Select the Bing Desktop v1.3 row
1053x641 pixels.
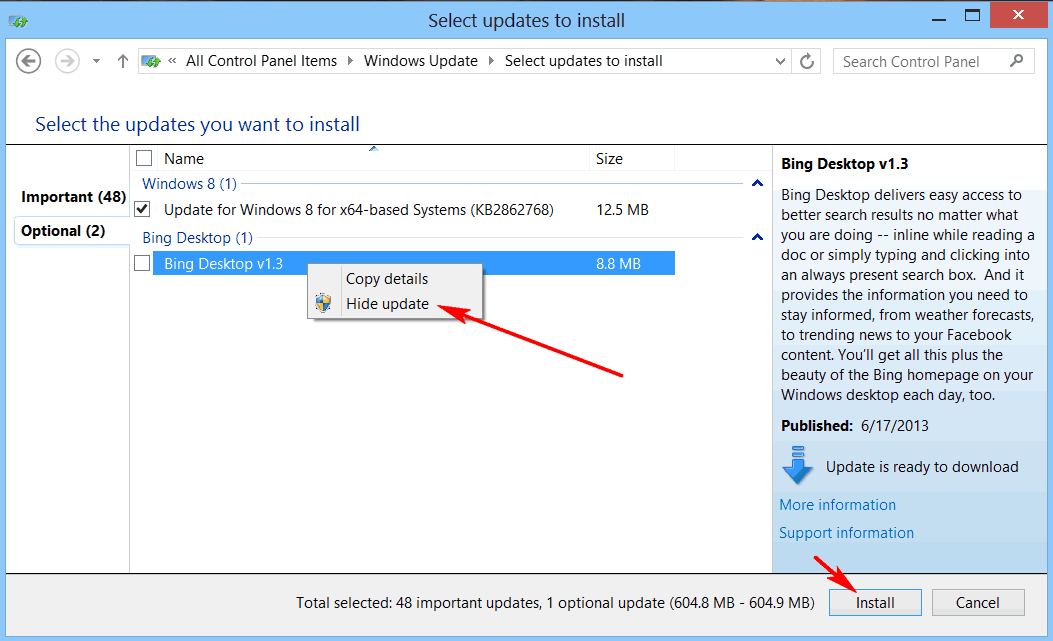(x=414, y=263)
